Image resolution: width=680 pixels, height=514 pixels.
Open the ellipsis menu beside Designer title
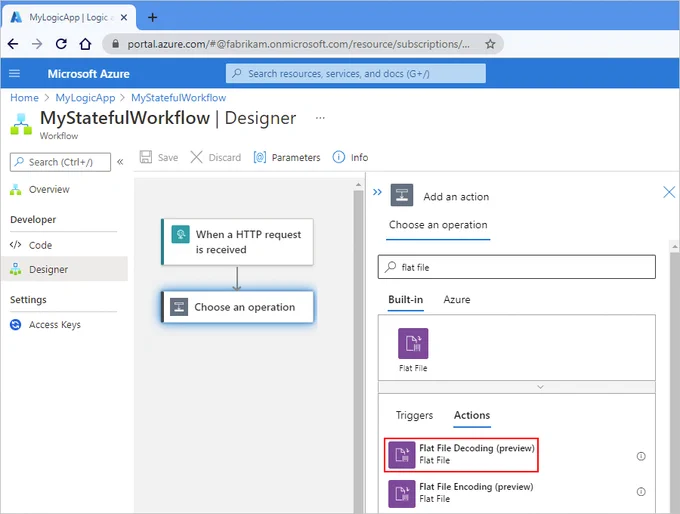[320, 118]
